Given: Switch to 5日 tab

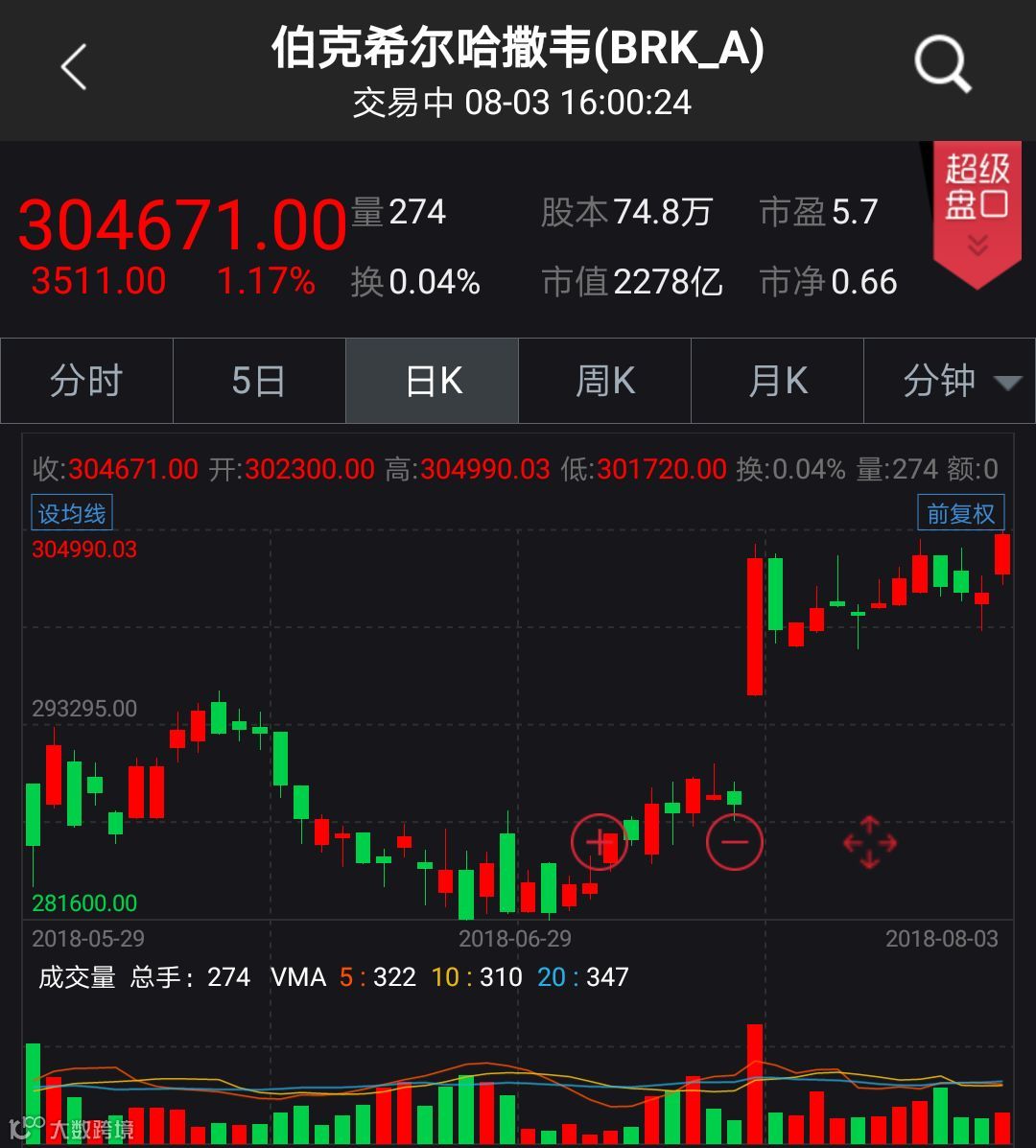Looking at the screenshot, I should pos(259,381).
